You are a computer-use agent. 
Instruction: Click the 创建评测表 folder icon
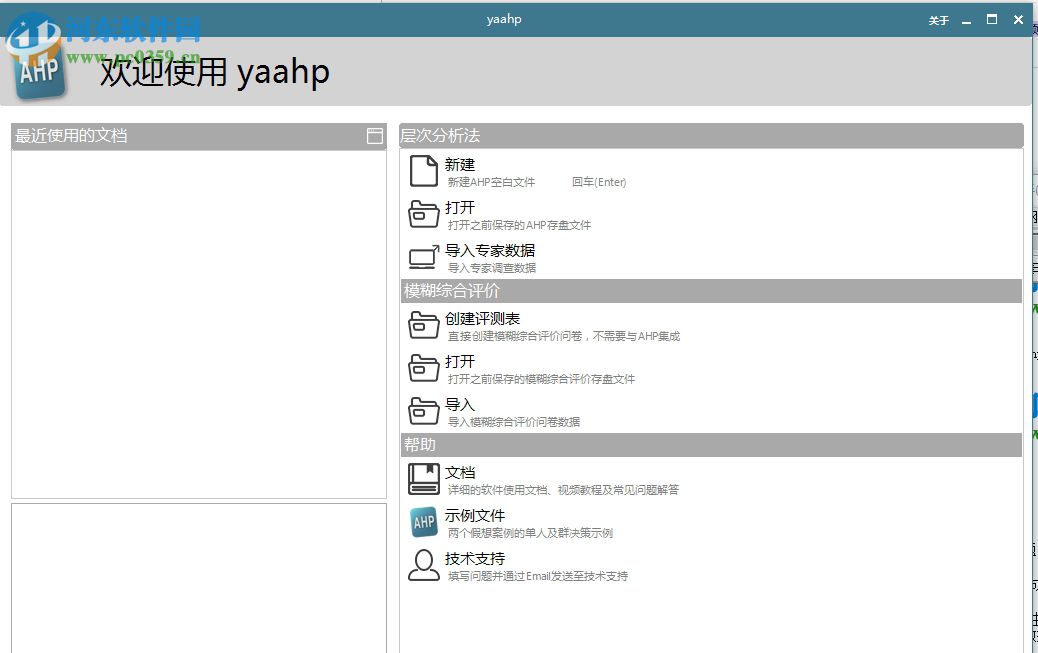tap(423, 325)
